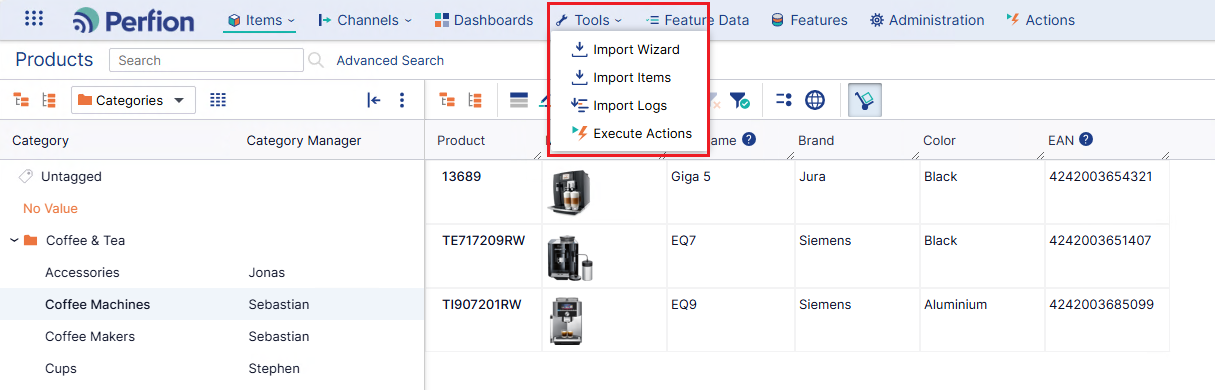This screenshot has width=1215, height=392.
Task: Choose Import Items from Tools menu
Action: 621,77
